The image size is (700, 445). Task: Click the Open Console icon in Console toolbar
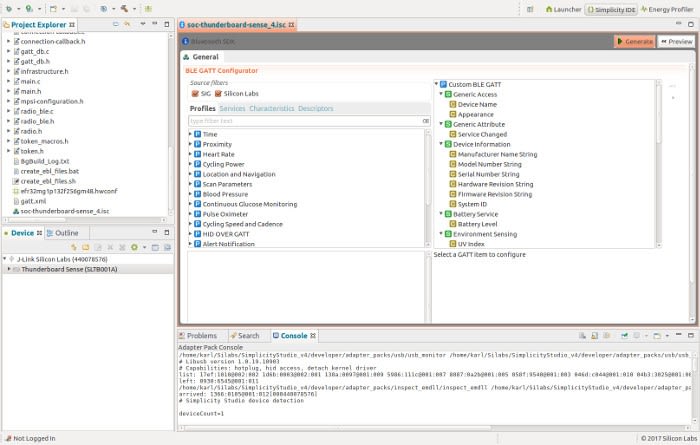[x=657, y=336]
